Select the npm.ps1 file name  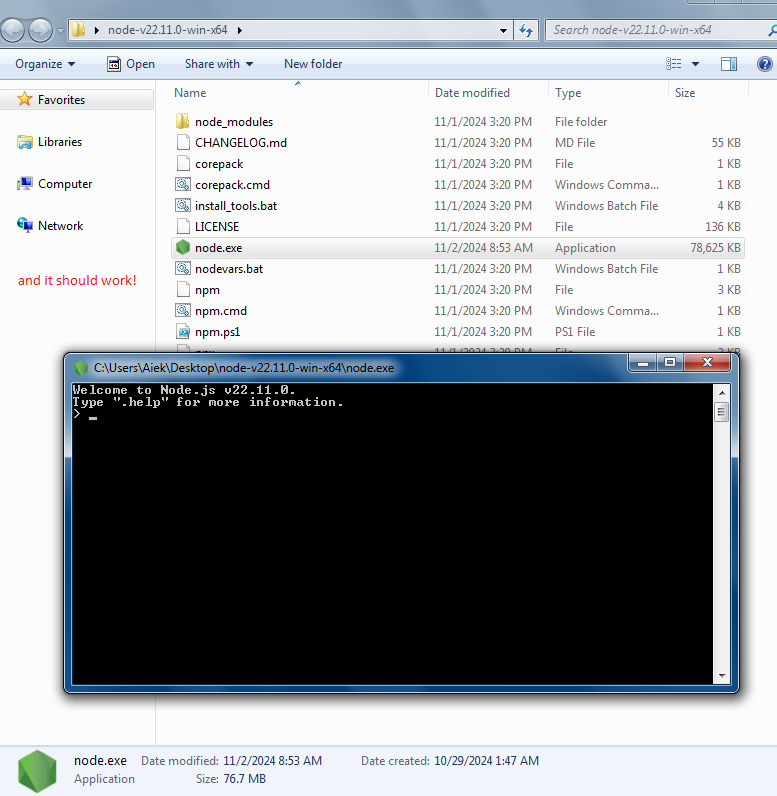coord(217,331)
